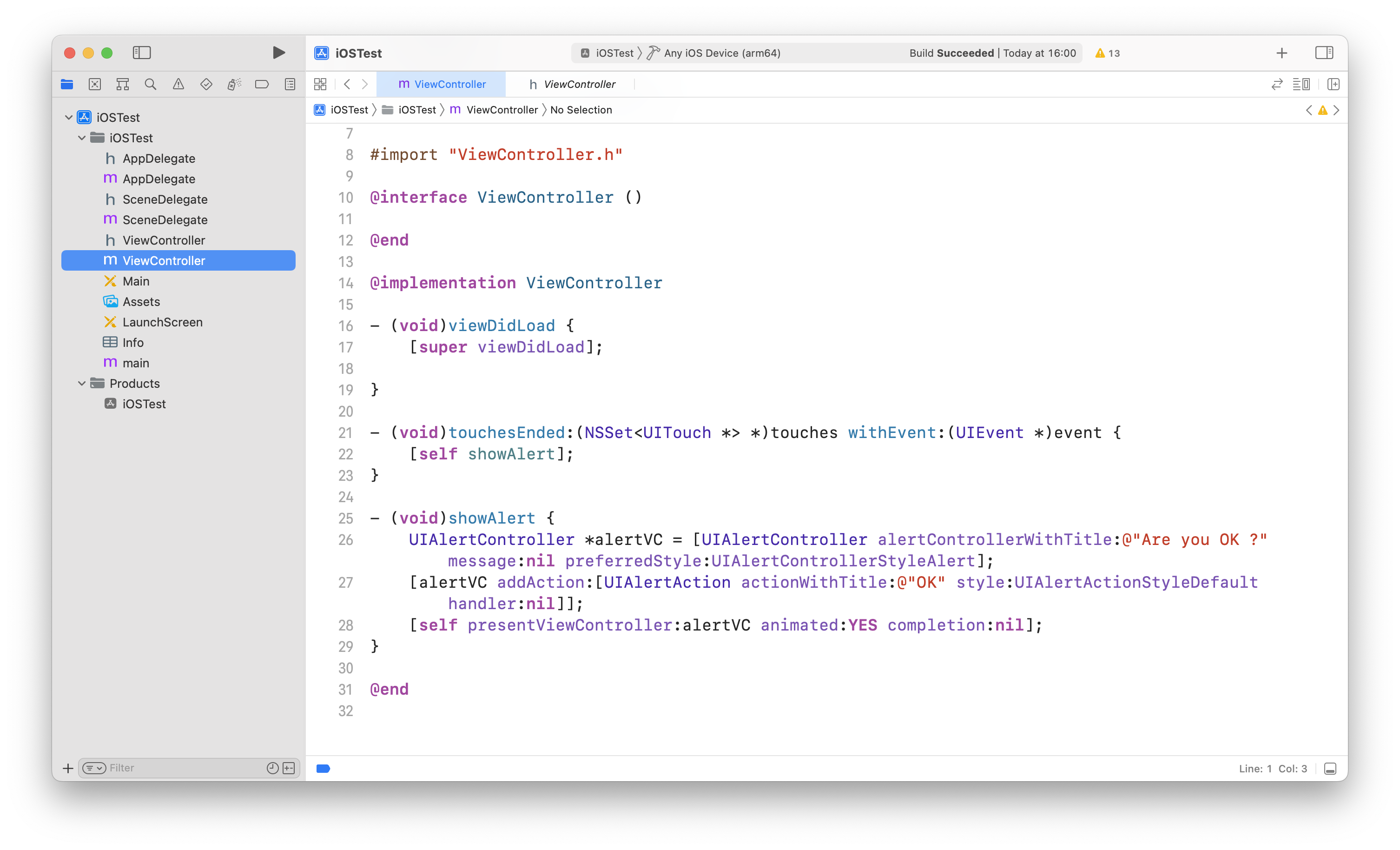Collapse the Products folder
The height and width of the screenshot is (850, 1400).
click(x=82, y=383)
